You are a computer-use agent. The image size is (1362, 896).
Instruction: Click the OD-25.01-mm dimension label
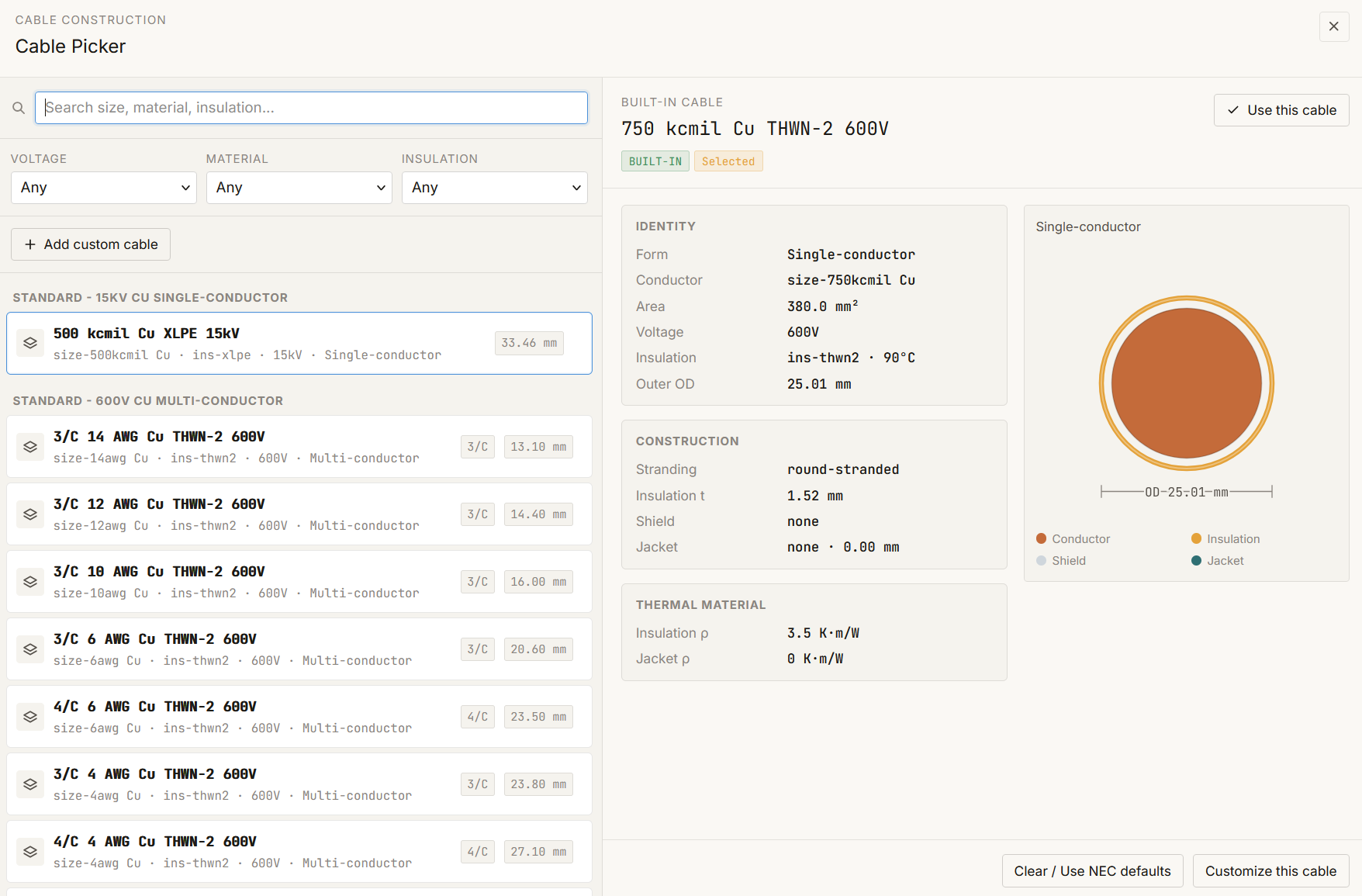1187,492
